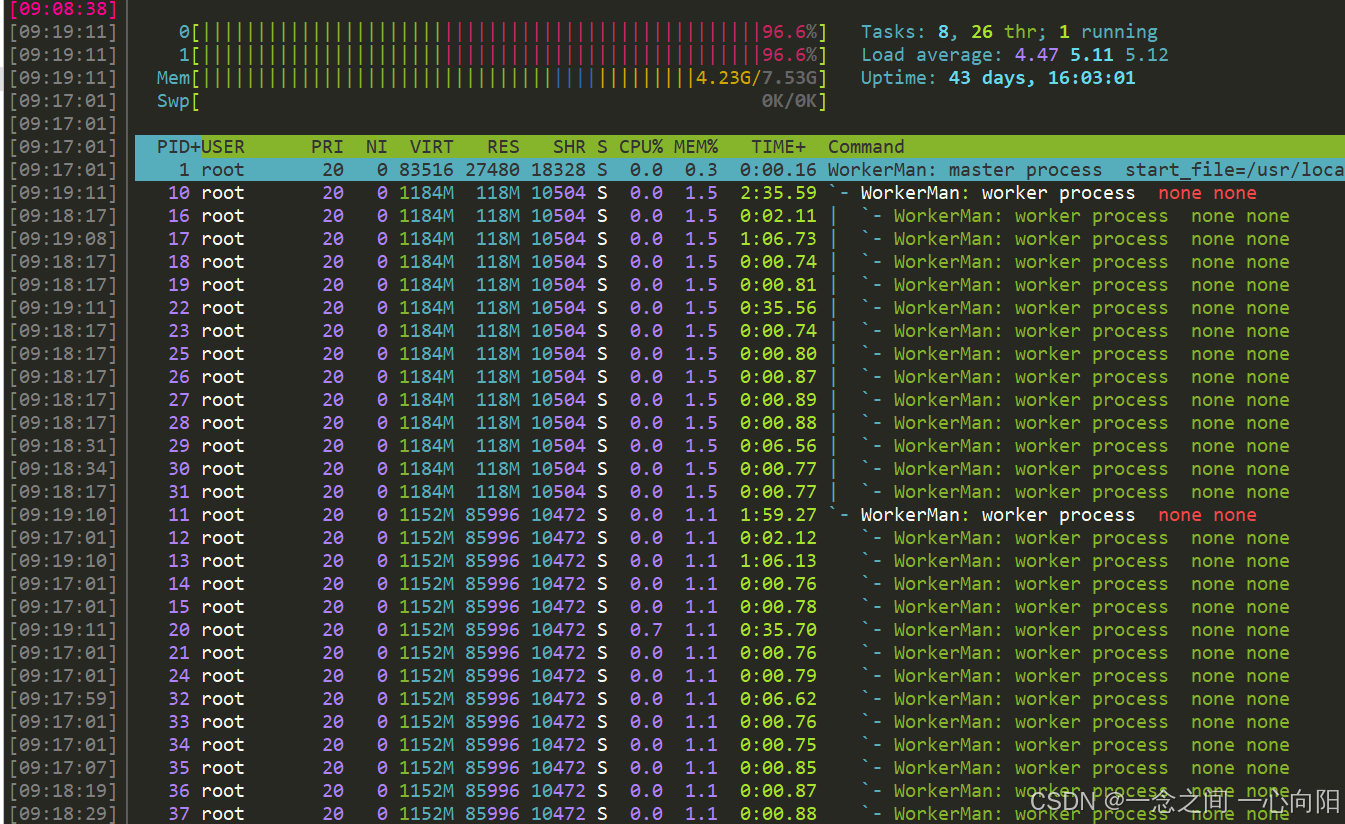This screenshot has width=1345, height=824.
Task: Sort processes by the PID column header
Action: tap(178, 147)
